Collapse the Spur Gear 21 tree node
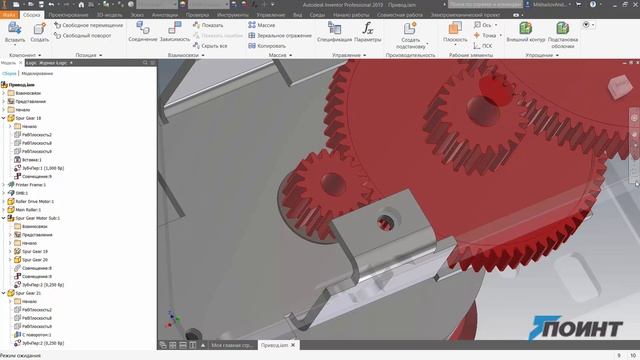This screenshot has height=360, width=640. tap(4, 293)
